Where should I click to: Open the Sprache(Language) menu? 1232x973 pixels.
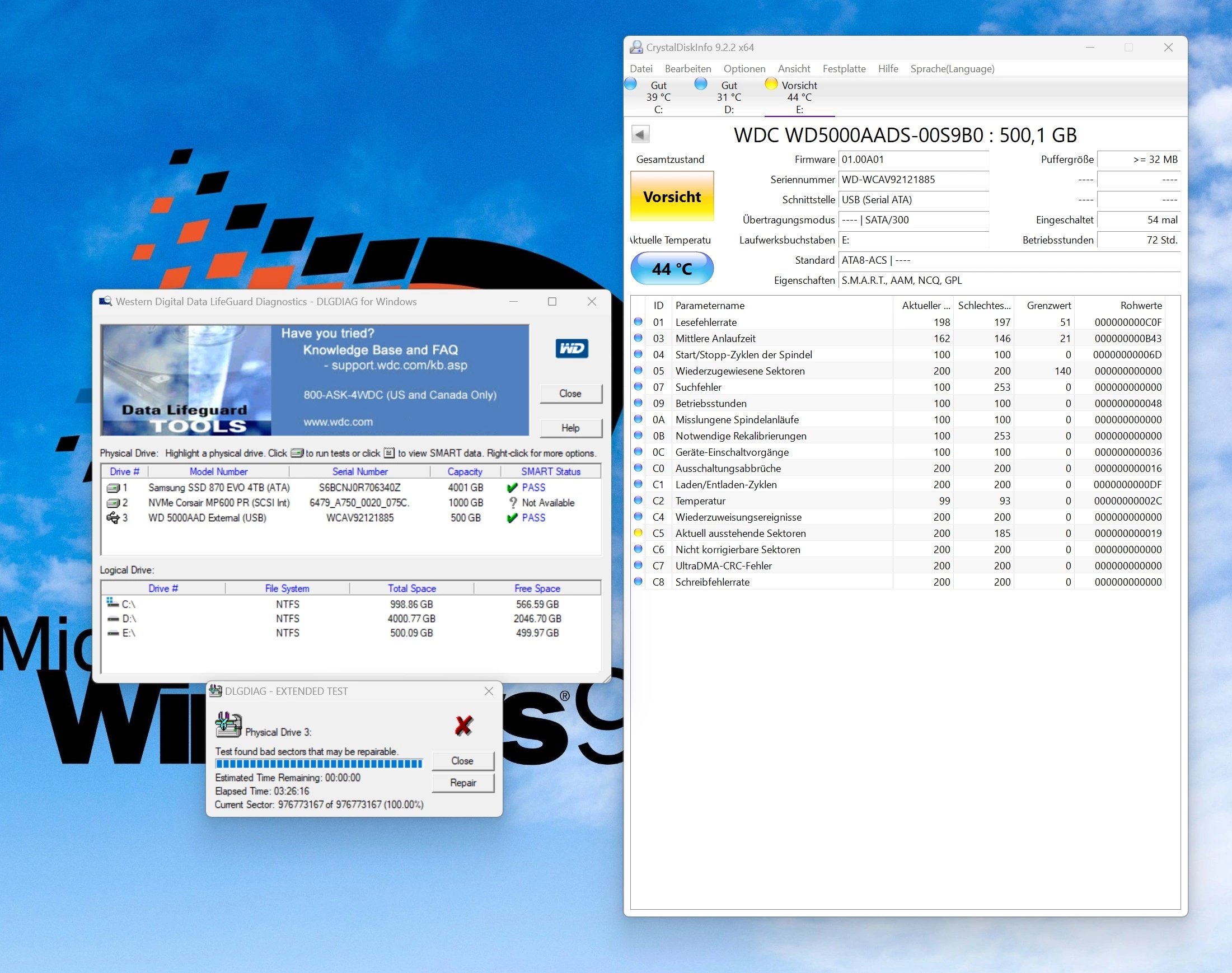952,69
